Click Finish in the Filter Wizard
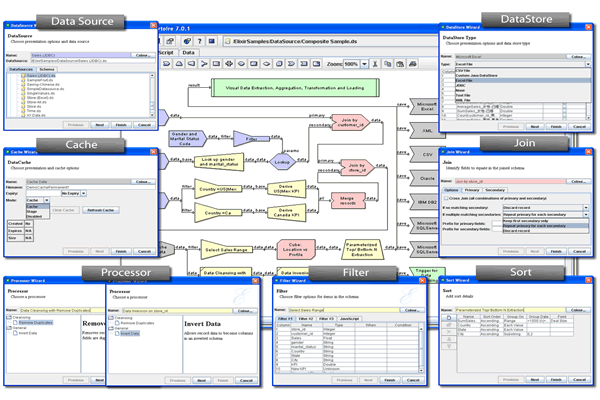The width and height of the screenshot is (600, 400). pos(390,380)
